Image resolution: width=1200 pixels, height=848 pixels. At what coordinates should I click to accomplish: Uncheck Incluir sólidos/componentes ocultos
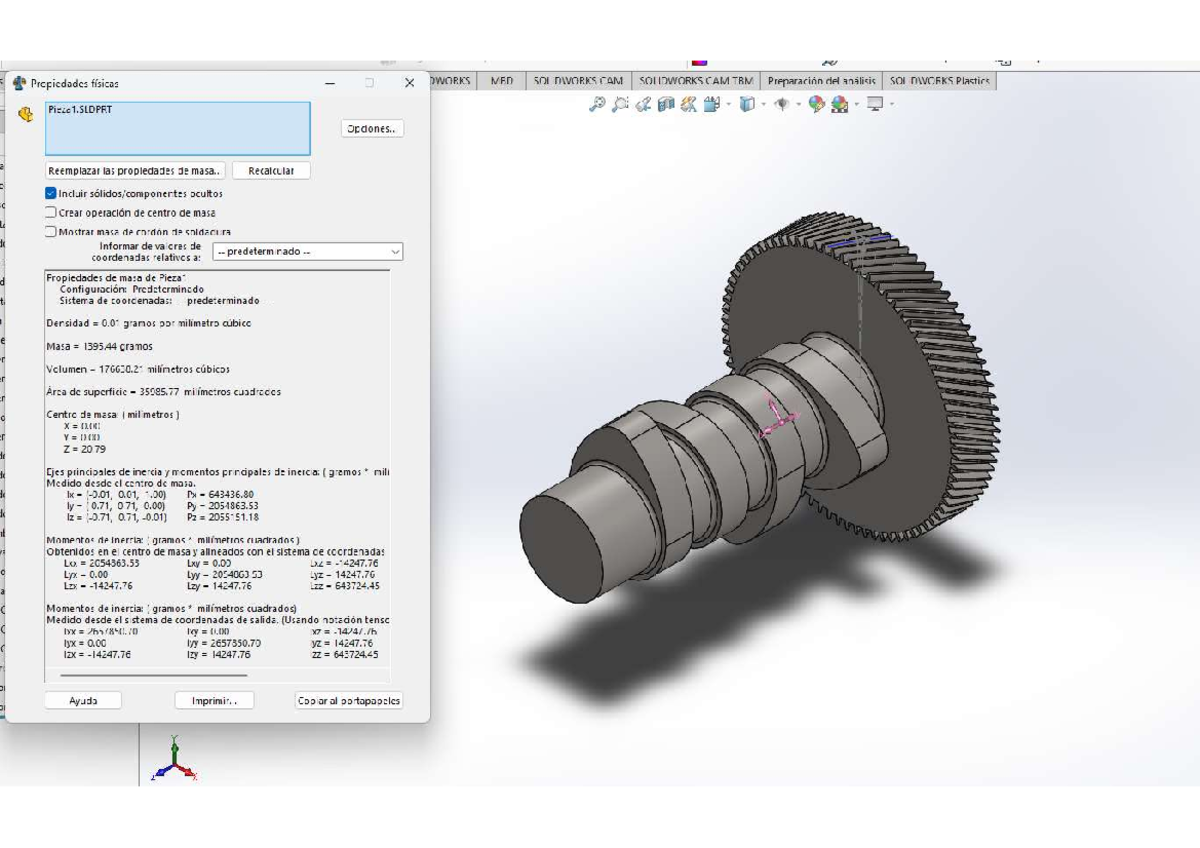click(48, 193)
